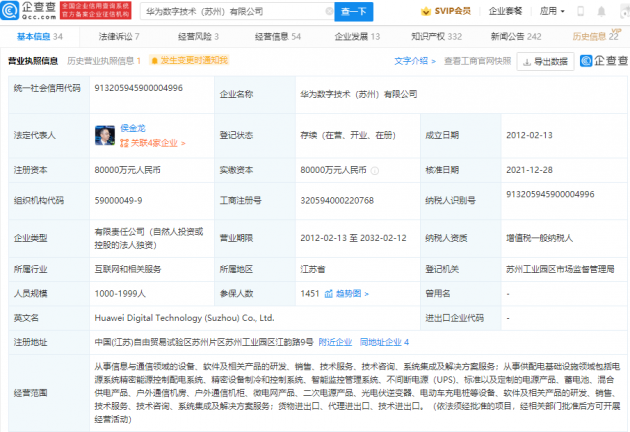The height and width of the screenshot is (432, 630).
Task: Click the 发生变更时通知我 alert icon
Action: 155,61
